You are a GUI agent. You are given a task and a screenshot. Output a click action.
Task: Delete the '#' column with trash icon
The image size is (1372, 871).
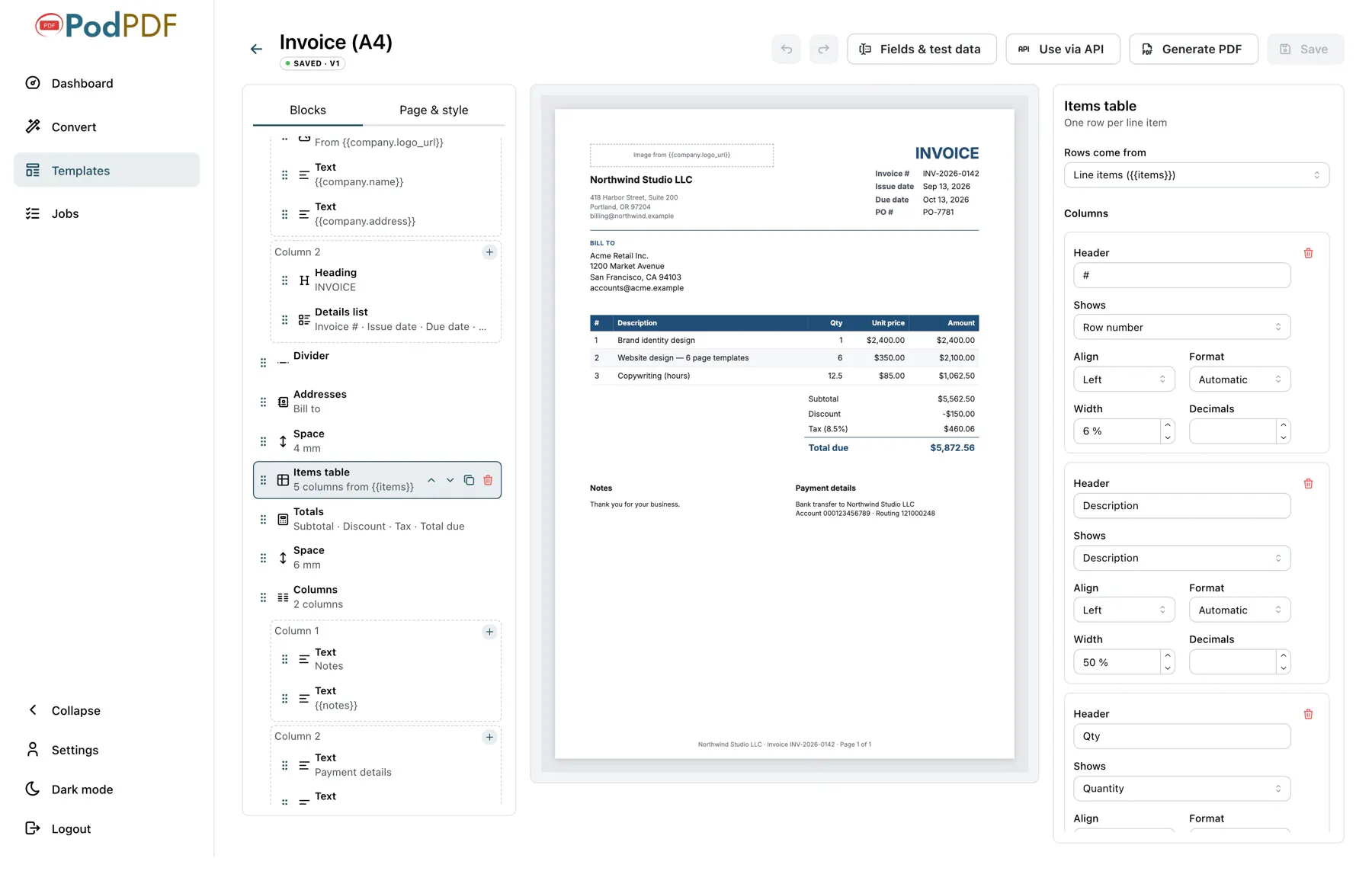click(x=1308, y=254)
